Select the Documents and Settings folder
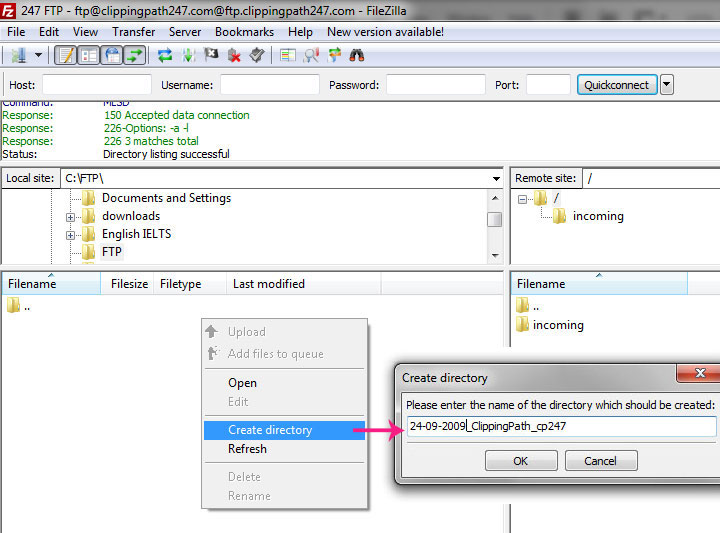The height and width of the screenshot is (533, 720). [166, 198]
